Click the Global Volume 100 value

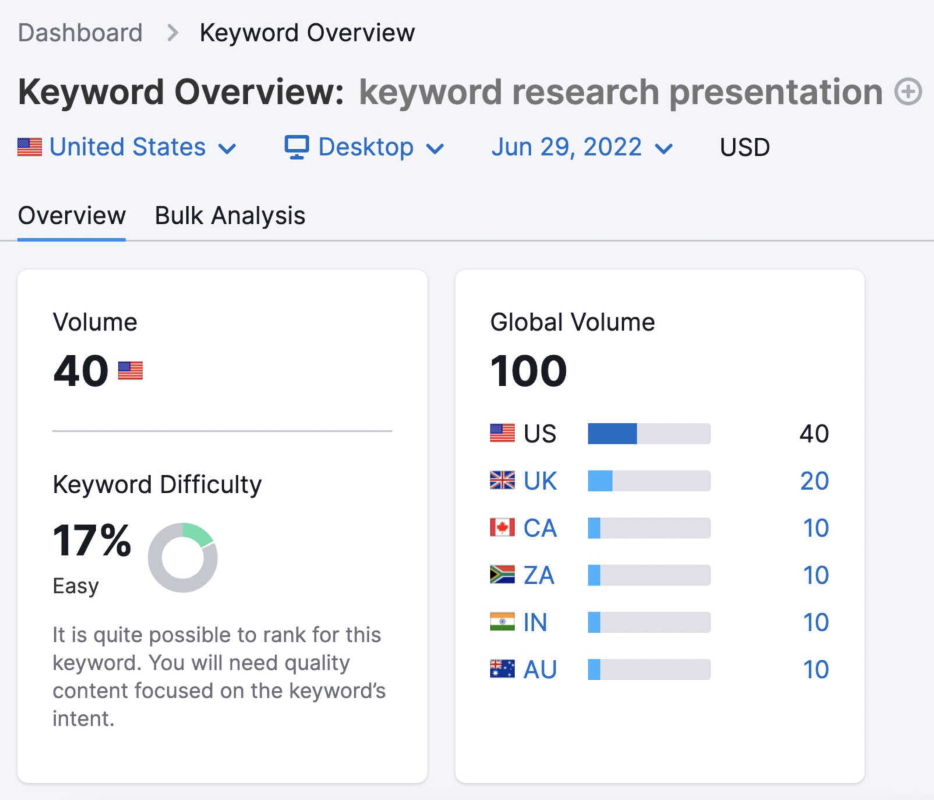coord(528,371)
